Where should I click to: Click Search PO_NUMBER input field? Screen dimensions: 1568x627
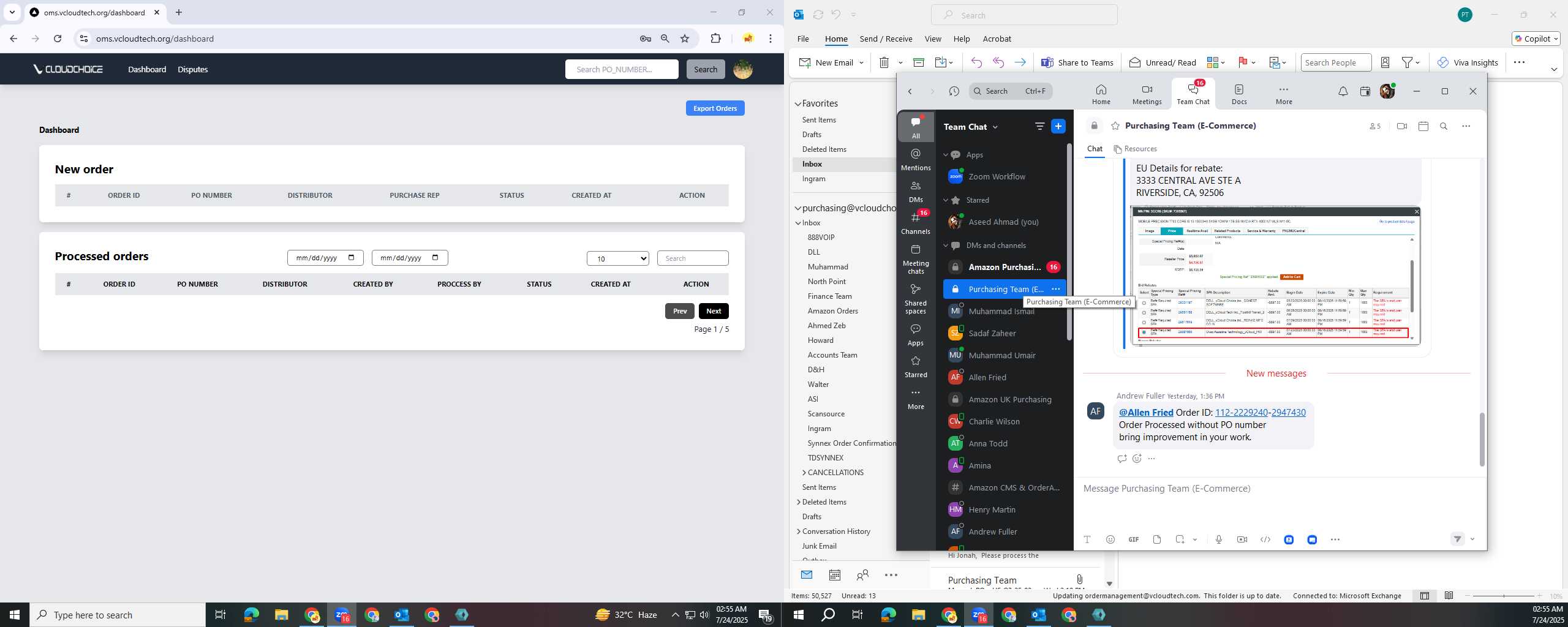tap(622, 69)
